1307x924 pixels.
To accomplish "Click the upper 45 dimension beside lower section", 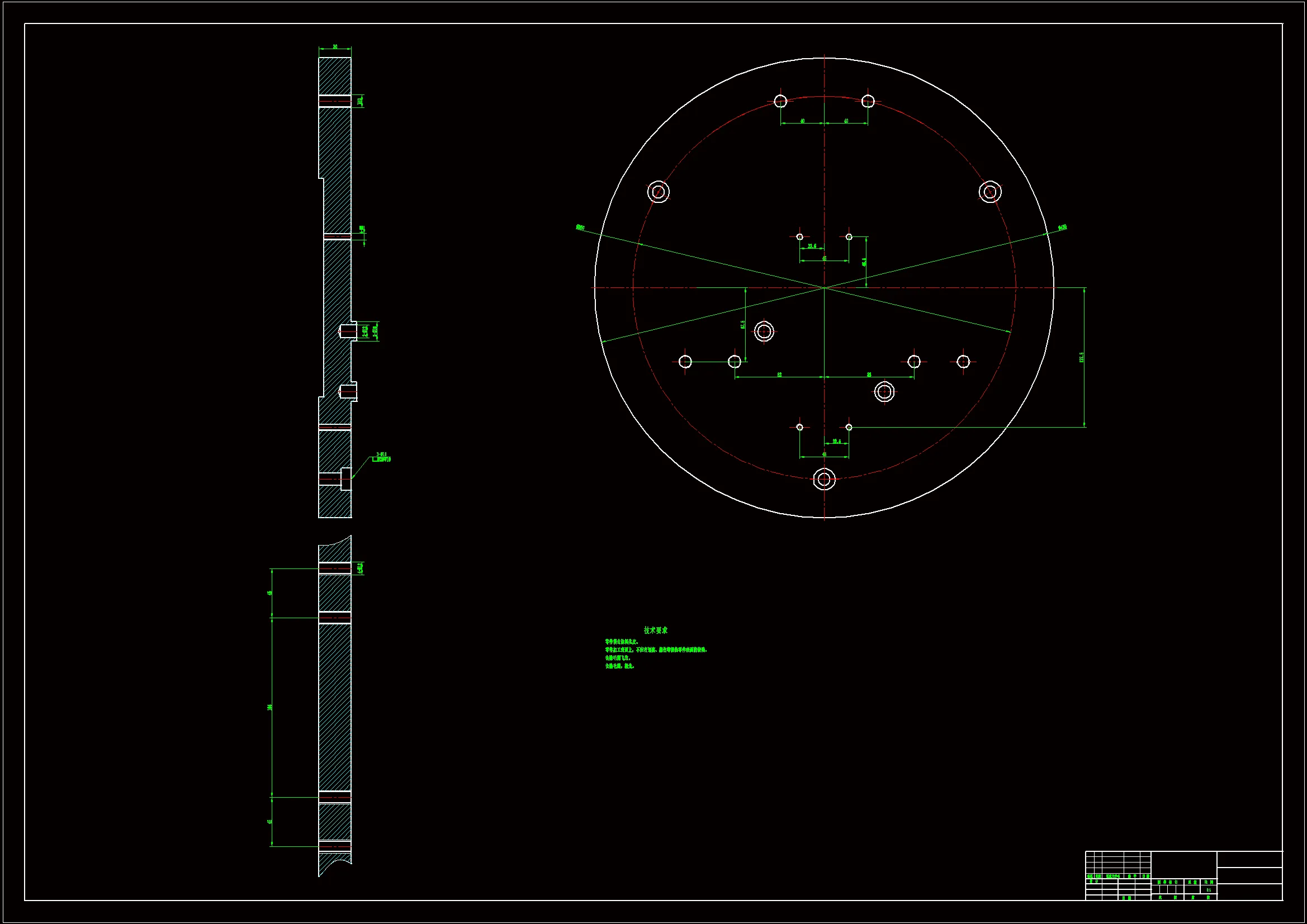I will 270,593.
